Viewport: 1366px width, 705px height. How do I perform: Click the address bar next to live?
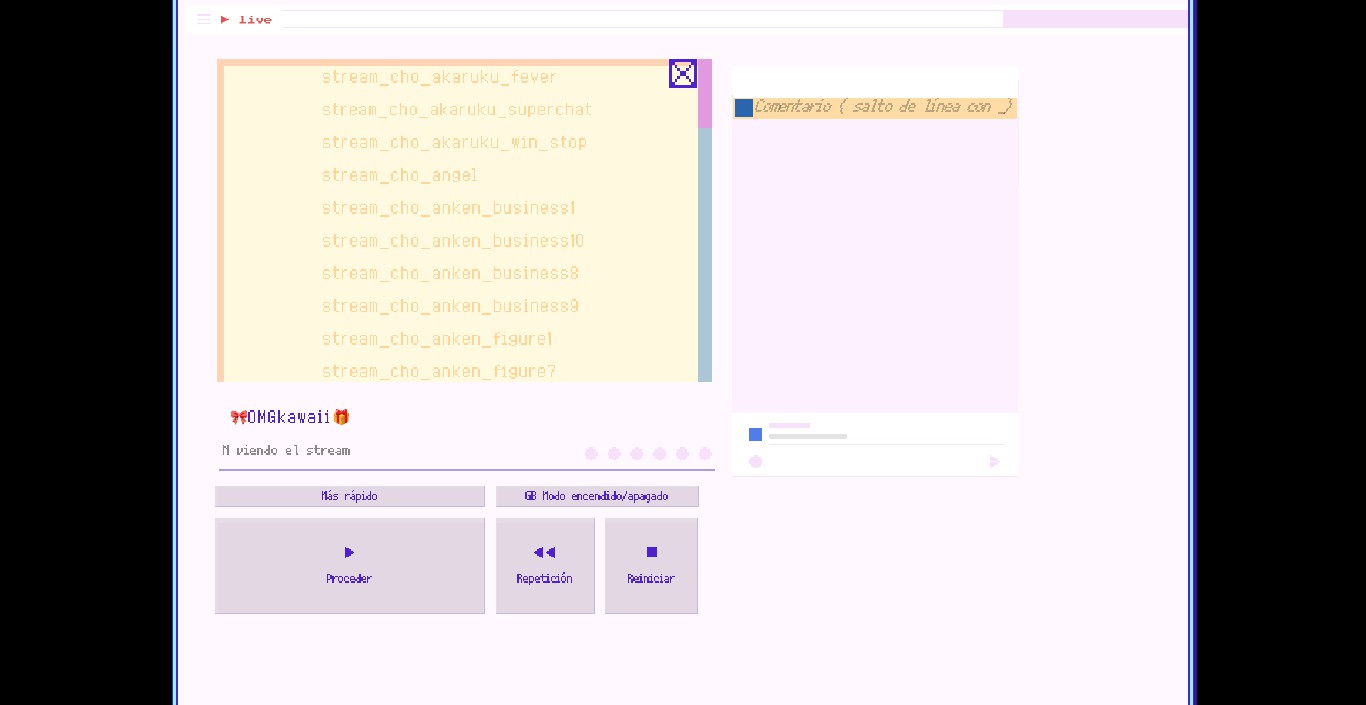coord(643,19)
